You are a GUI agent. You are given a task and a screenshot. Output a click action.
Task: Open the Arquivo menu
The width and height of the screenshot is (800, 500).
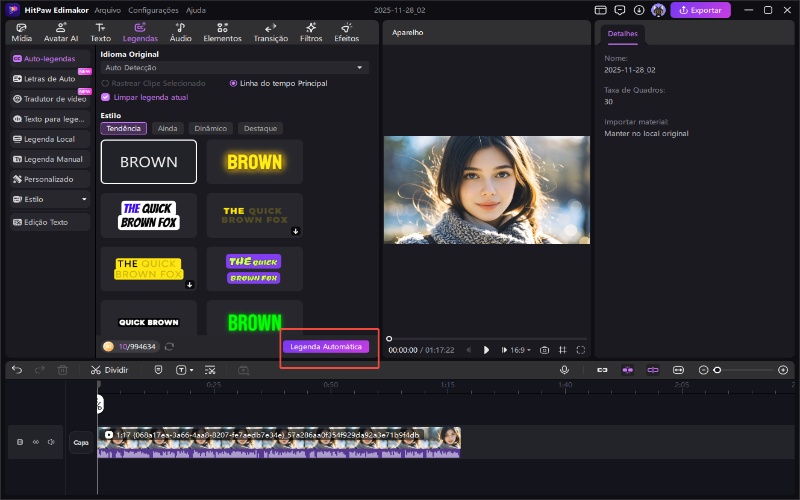(x=107, y=10)
